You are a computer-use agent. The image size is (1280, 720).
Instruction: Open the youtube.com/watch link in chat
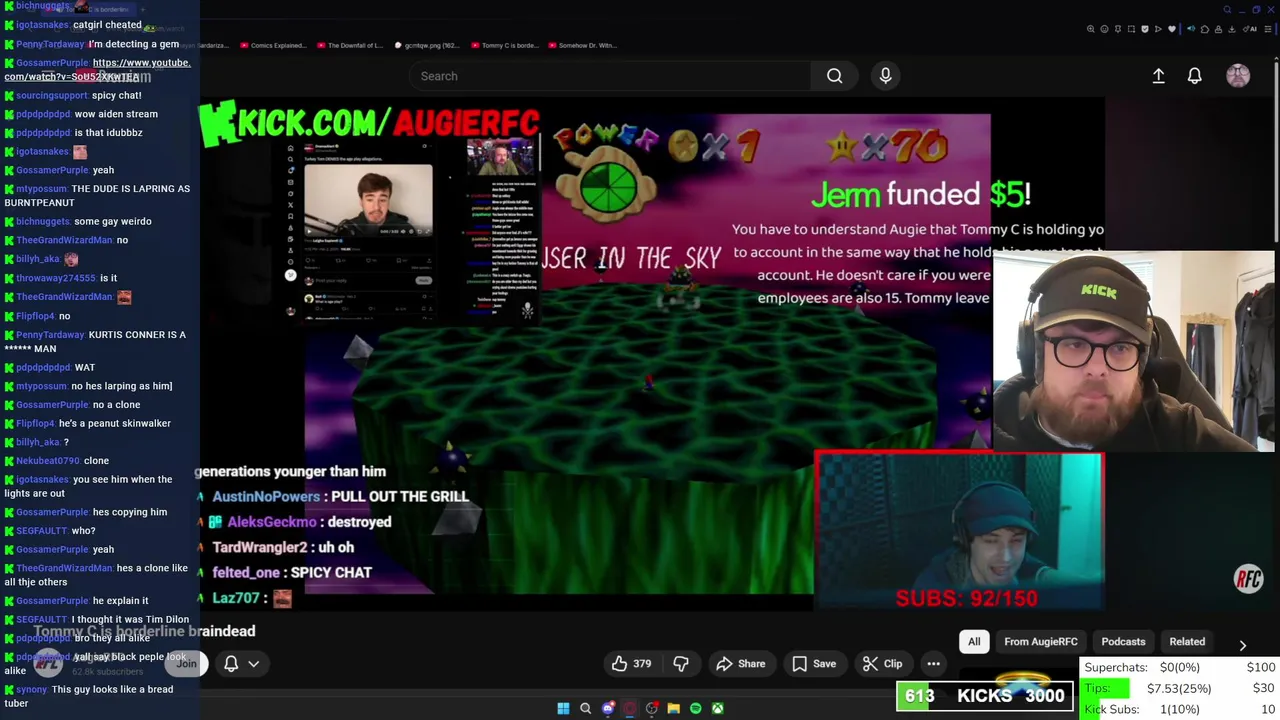click(x=97, y=69)
